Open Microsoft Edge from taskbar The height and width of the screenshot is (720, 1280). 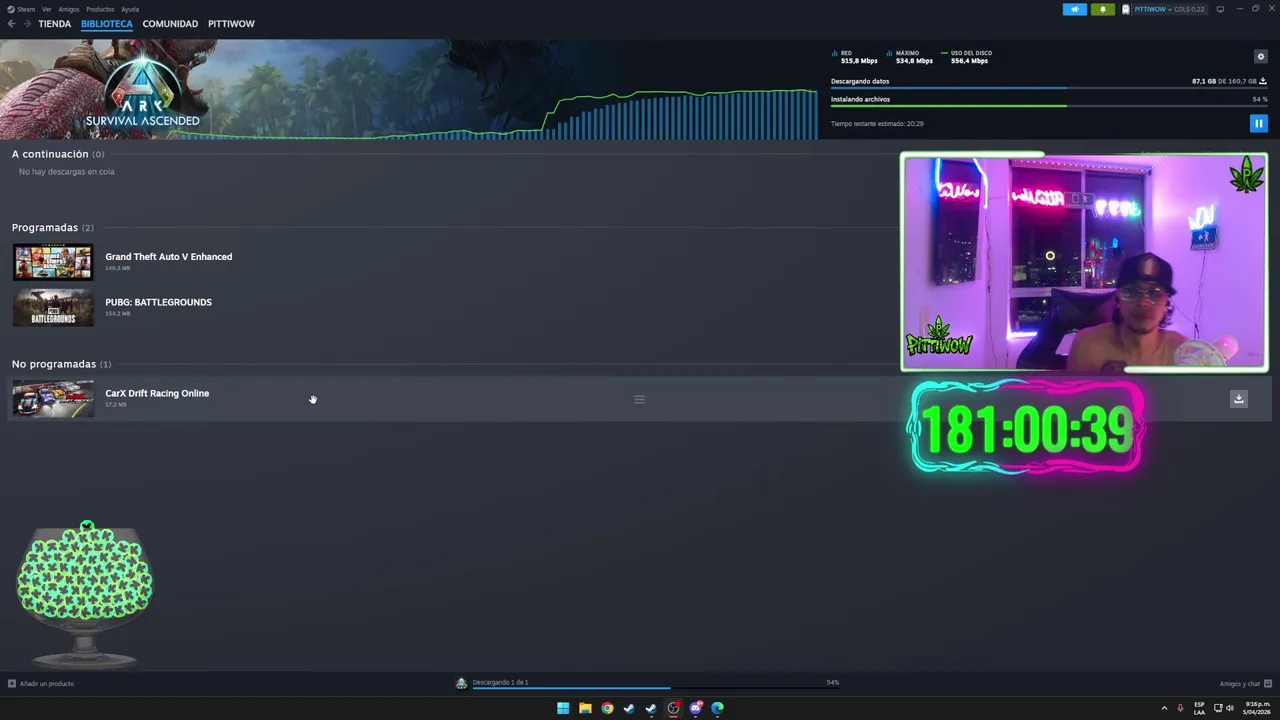point(717,708)
